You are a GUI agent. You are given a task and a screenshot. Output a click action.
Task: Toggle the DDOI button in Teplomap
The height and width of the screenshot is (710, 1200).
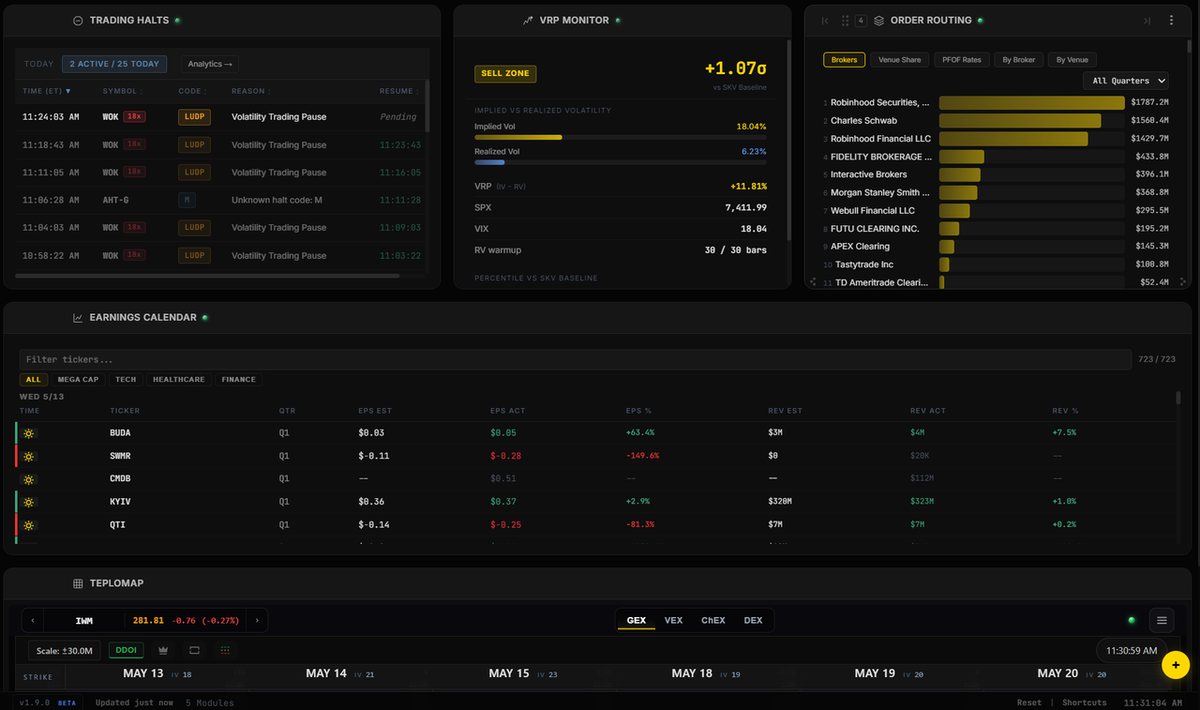[x=126, y=650]
